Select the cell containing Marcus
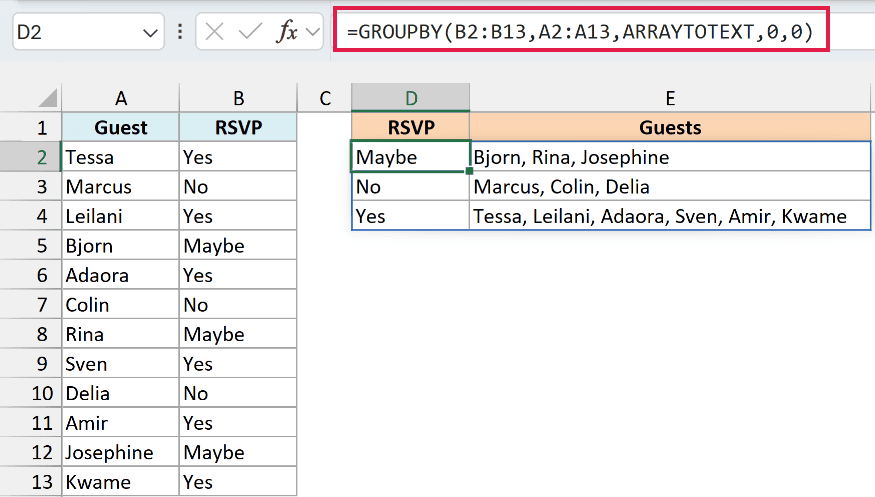The width and height of the screenshot is (875, 497). [x=121, y=186]
